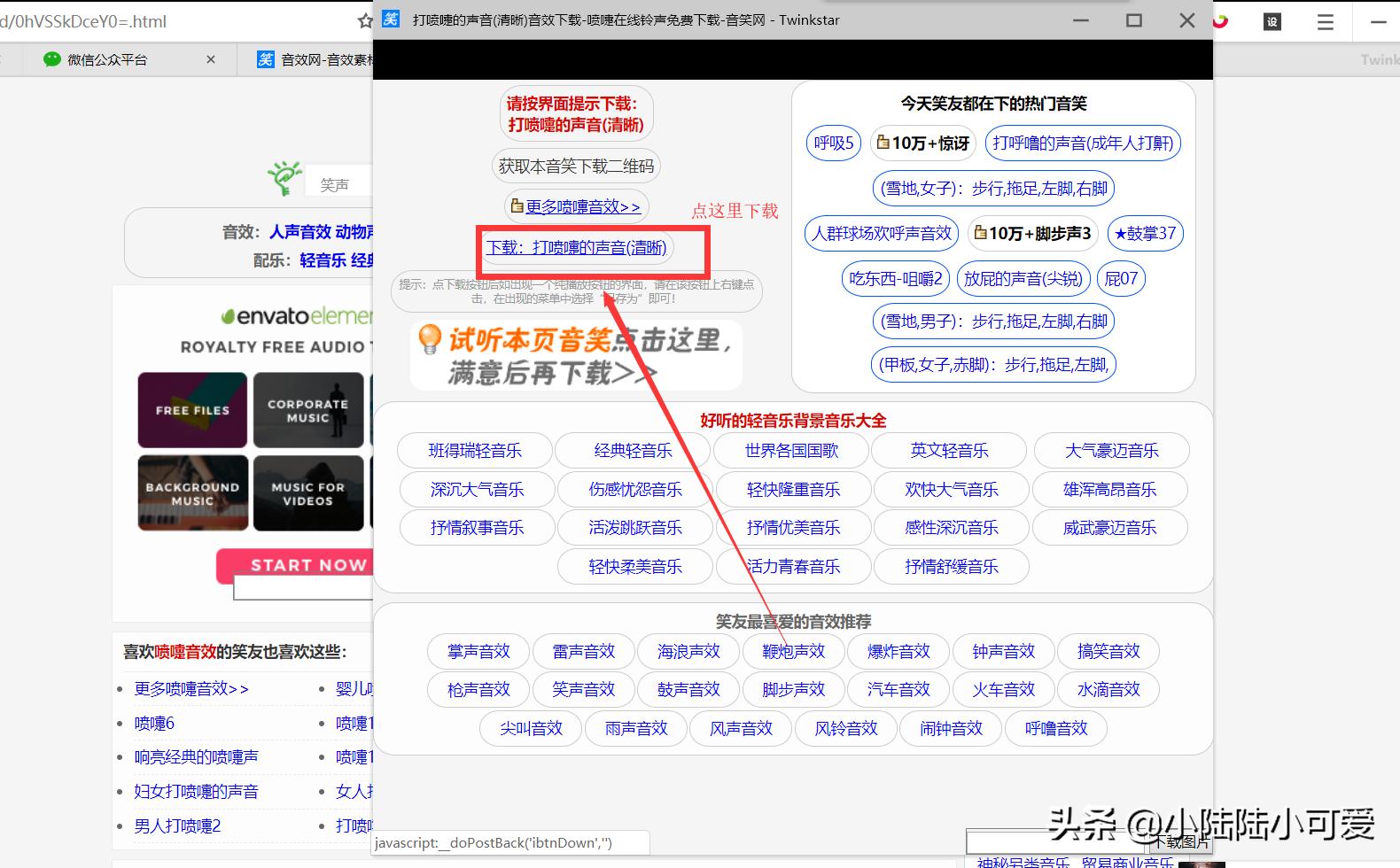Open 经典轻音乐 category

click(x=633, y=451)
